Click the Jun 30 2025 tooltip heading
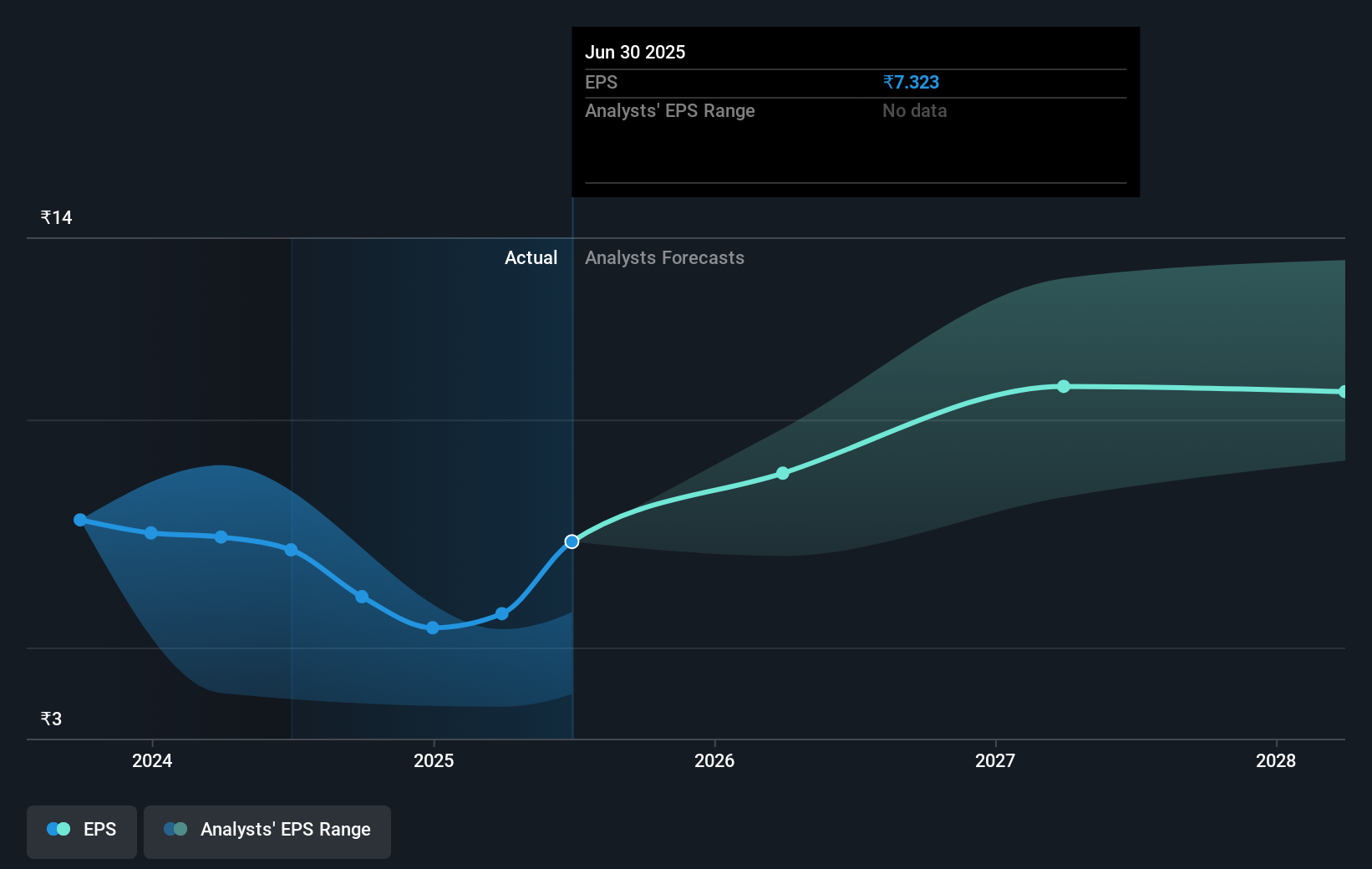Image resolution: width=1372 pixels, height=869 pixels. (x=635, y=52)
